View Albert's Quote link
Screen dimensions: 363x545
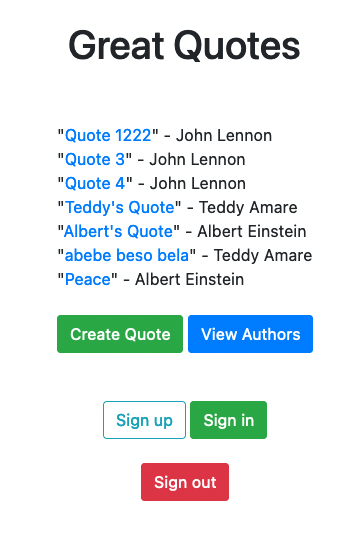(x=118, y=231)
